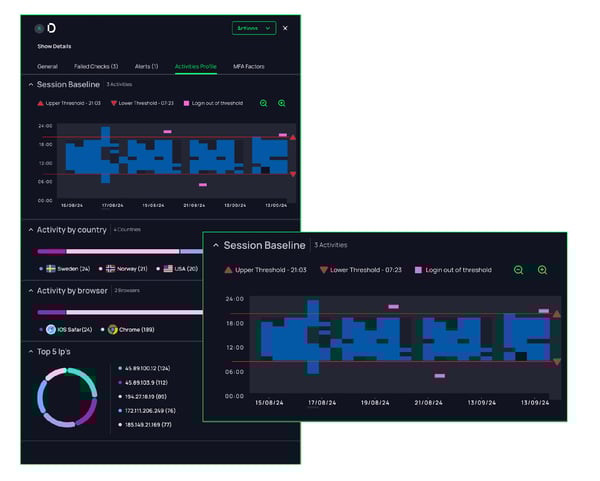Click the Norway (21) legend label
This screenshot has height=481, width=600.
click(132, 269)
